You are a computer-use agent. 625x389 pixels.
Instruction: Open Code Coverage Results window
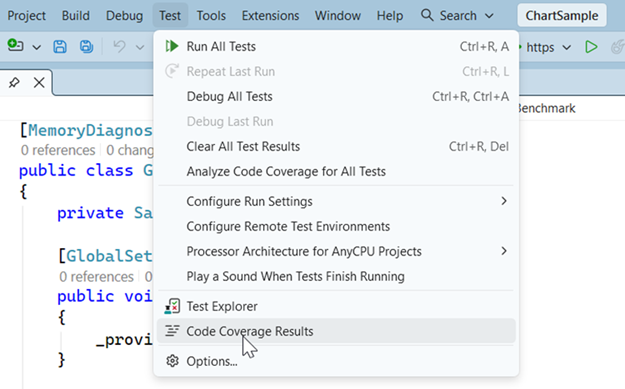pyautogui.click(x=336, y=331)
